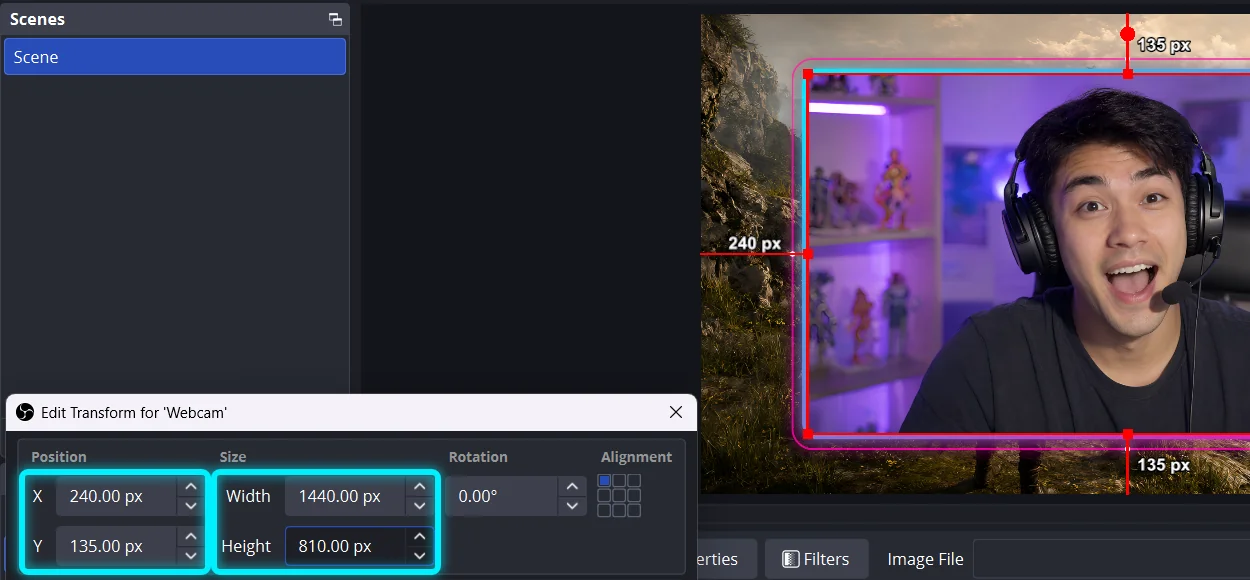The height and width of the screenshot is (580, 1250).
Task: Click the Rotation field showing 0.00°
Action: [502, 496]
